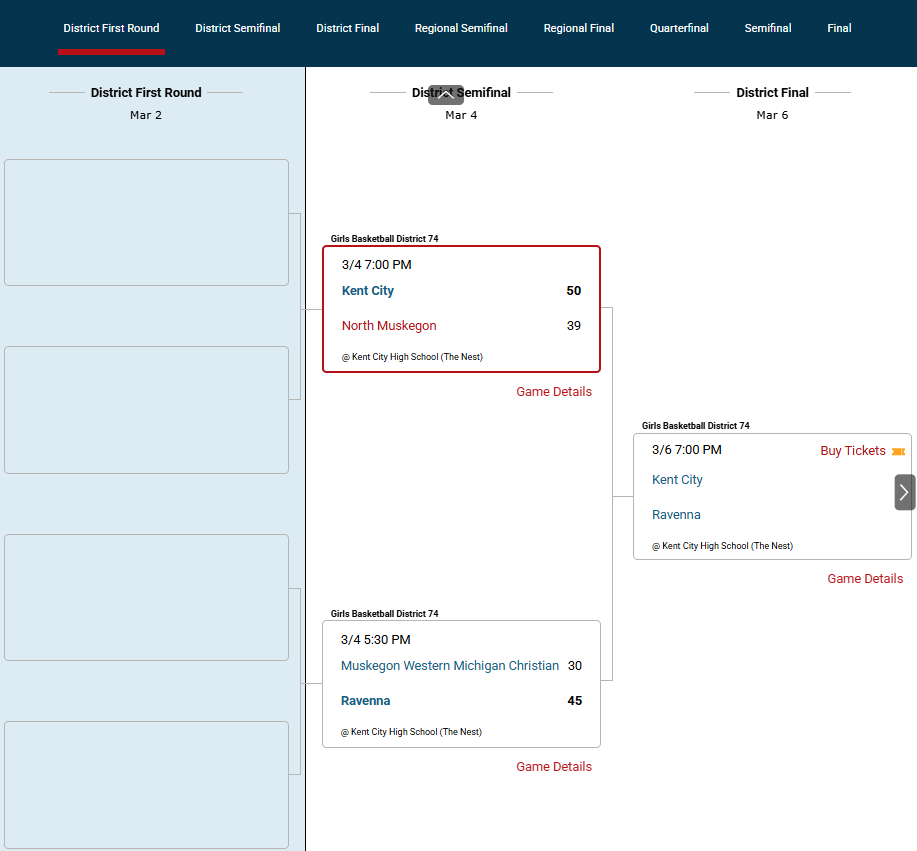View Game Details for the District Final
The width and height of the screenshot is (917, 851).
click(865, 579)
